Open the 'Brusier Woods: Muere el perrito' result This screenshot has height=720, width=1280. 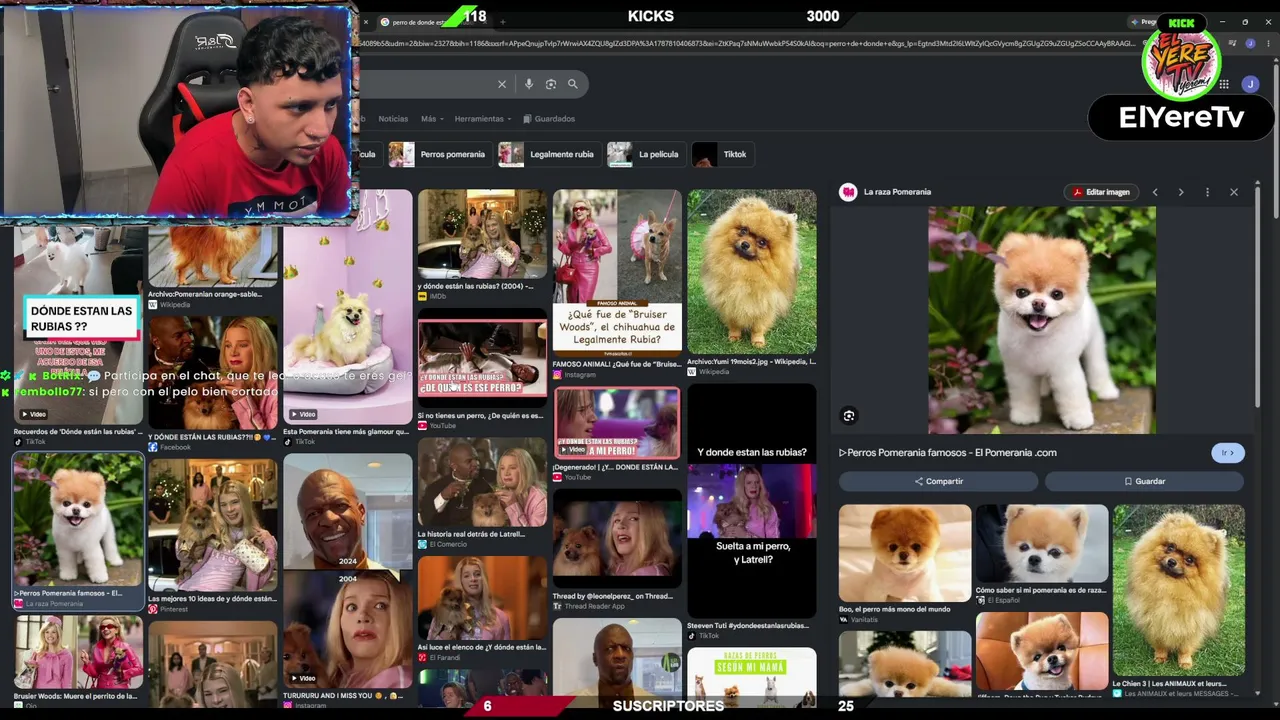point(78,664)
